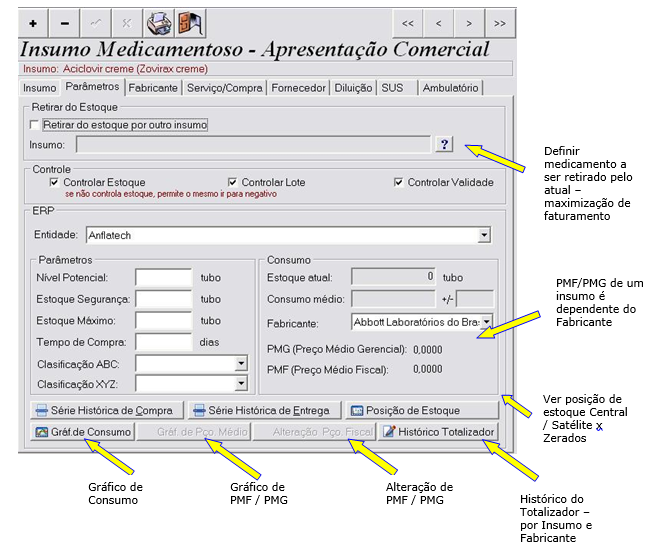Toggle Retirar do estoque por outro insumo
The height and width of the screenshot is (547, 655).
(x=35, y=125)
